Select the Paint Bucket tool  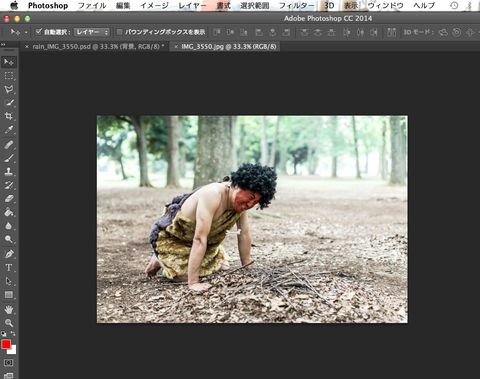9,212
